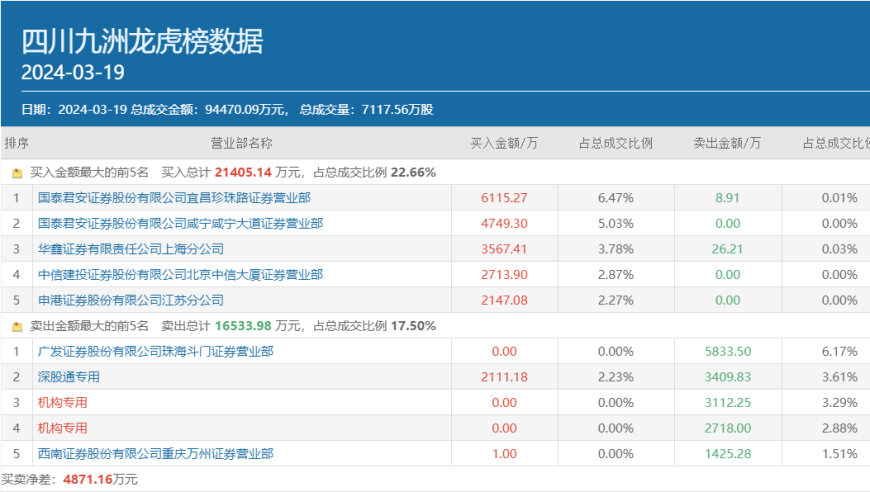Open 机构专用 link with 3112.25 sell amount

pyautogui.click(x=63, y=403)
